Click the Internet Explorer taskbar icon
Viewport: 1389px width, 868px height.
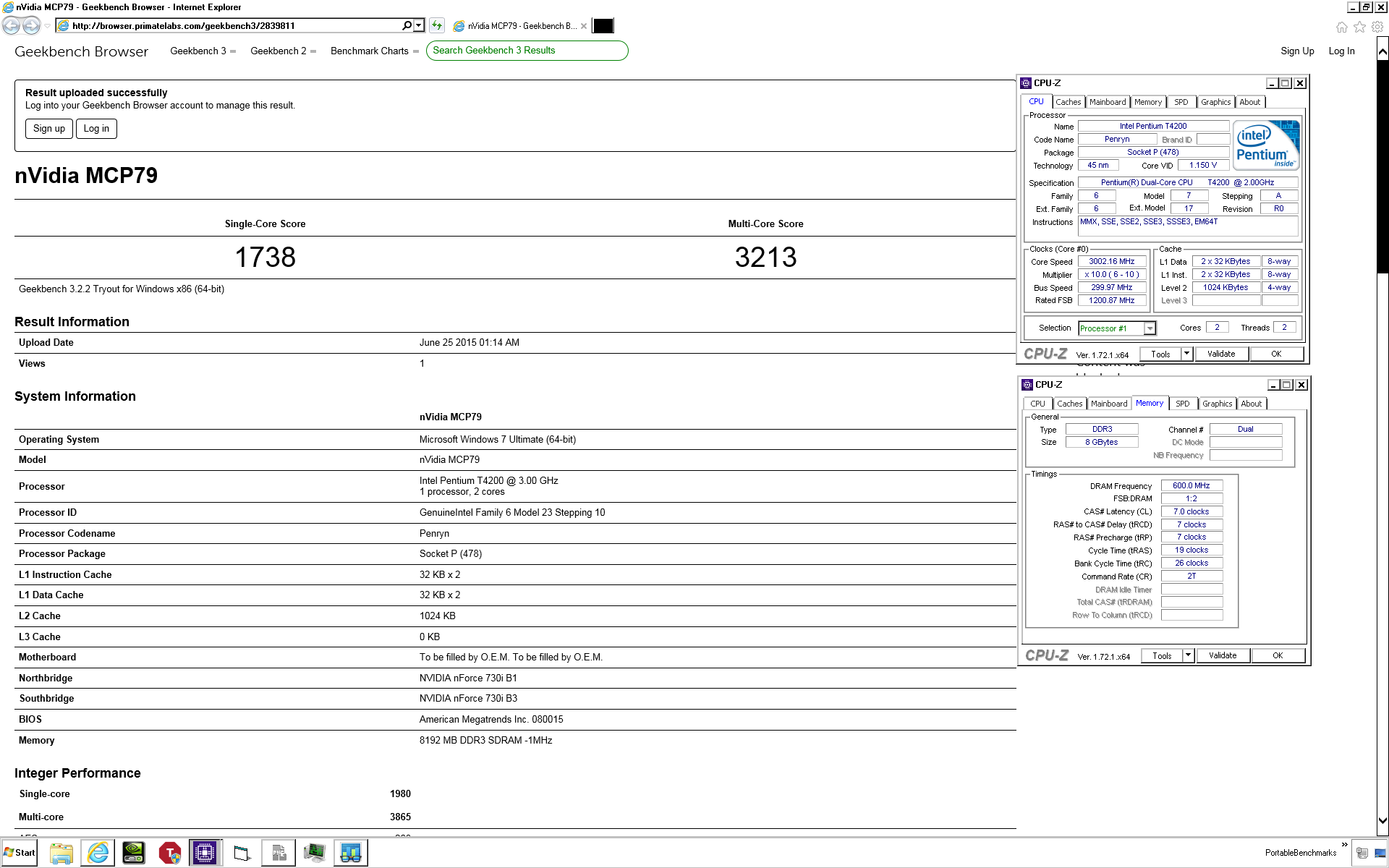click(x=98, y=854)
